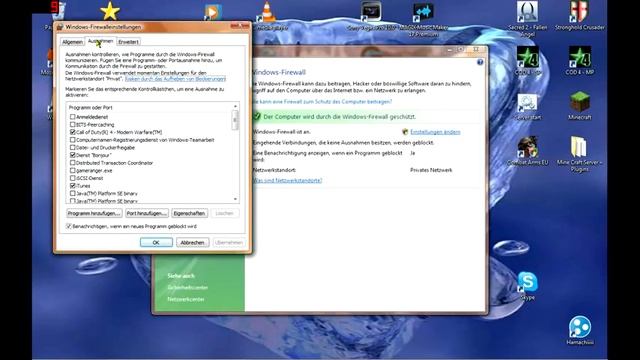
Task: Launch Combat Arms EU shortcut
Action: pyautogui.click(x=528, y=151)
